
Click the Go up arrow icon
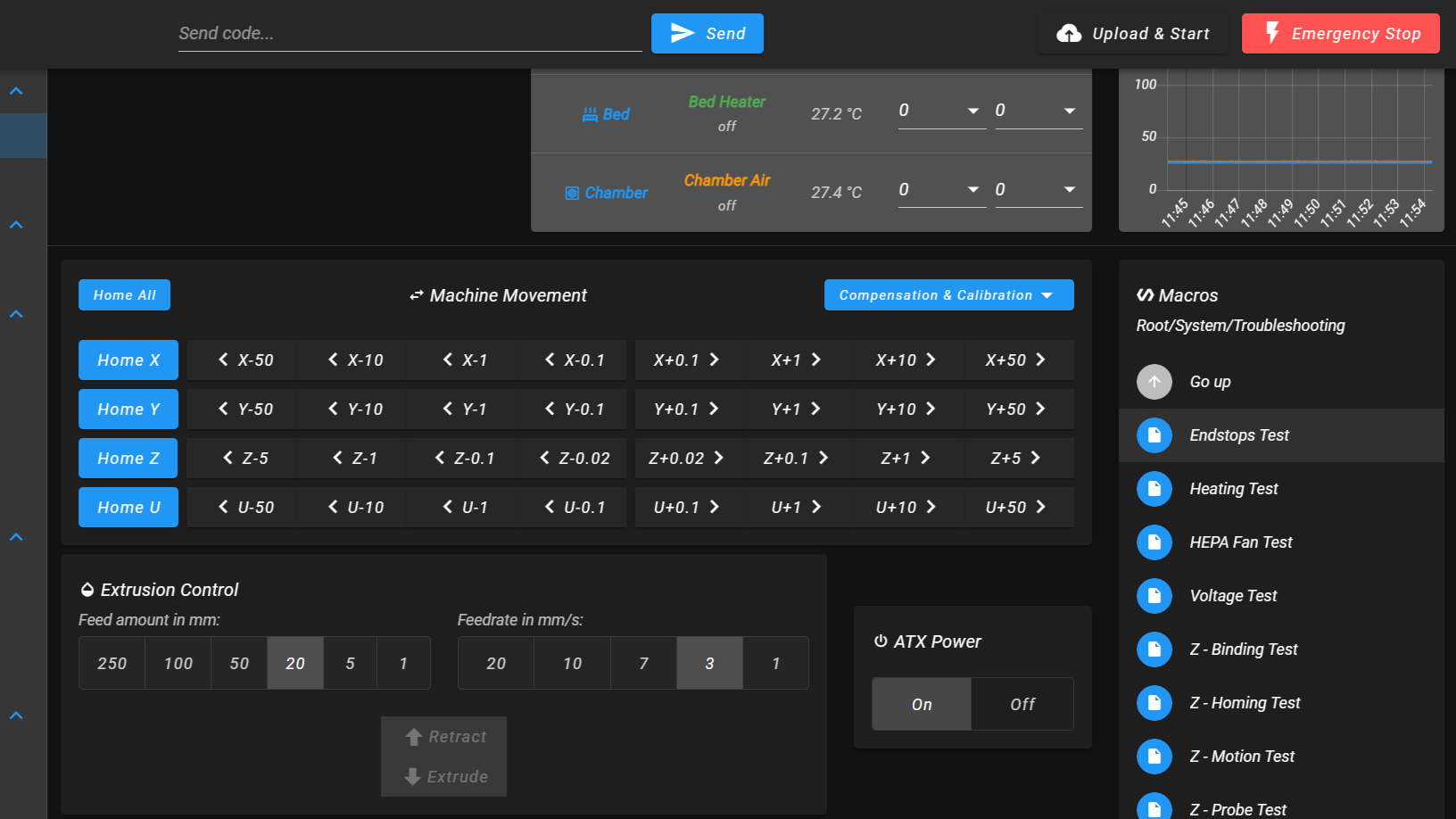(1154, 382)
